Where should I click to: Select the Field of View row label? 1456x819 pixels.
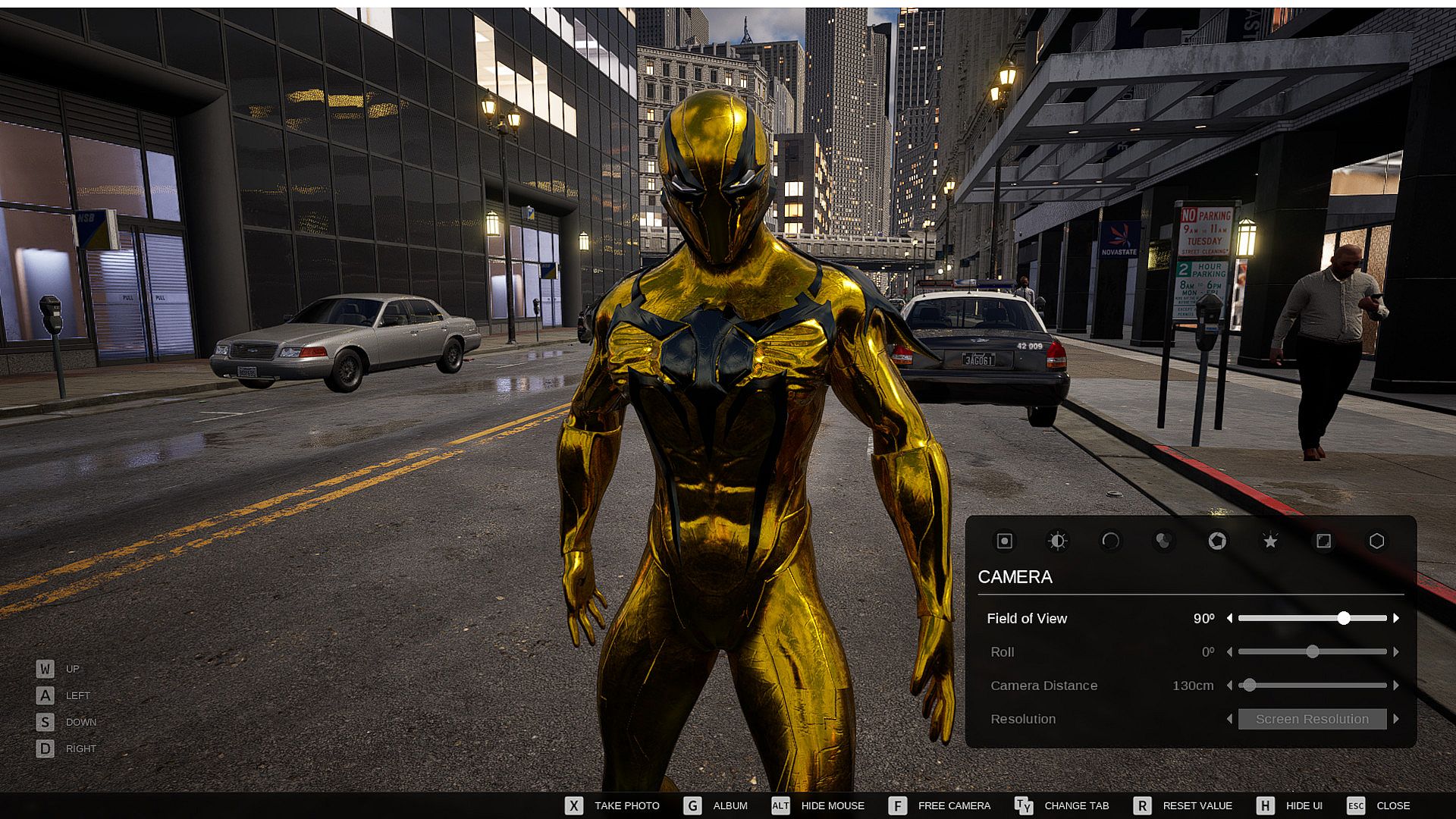coord(1027,618)
